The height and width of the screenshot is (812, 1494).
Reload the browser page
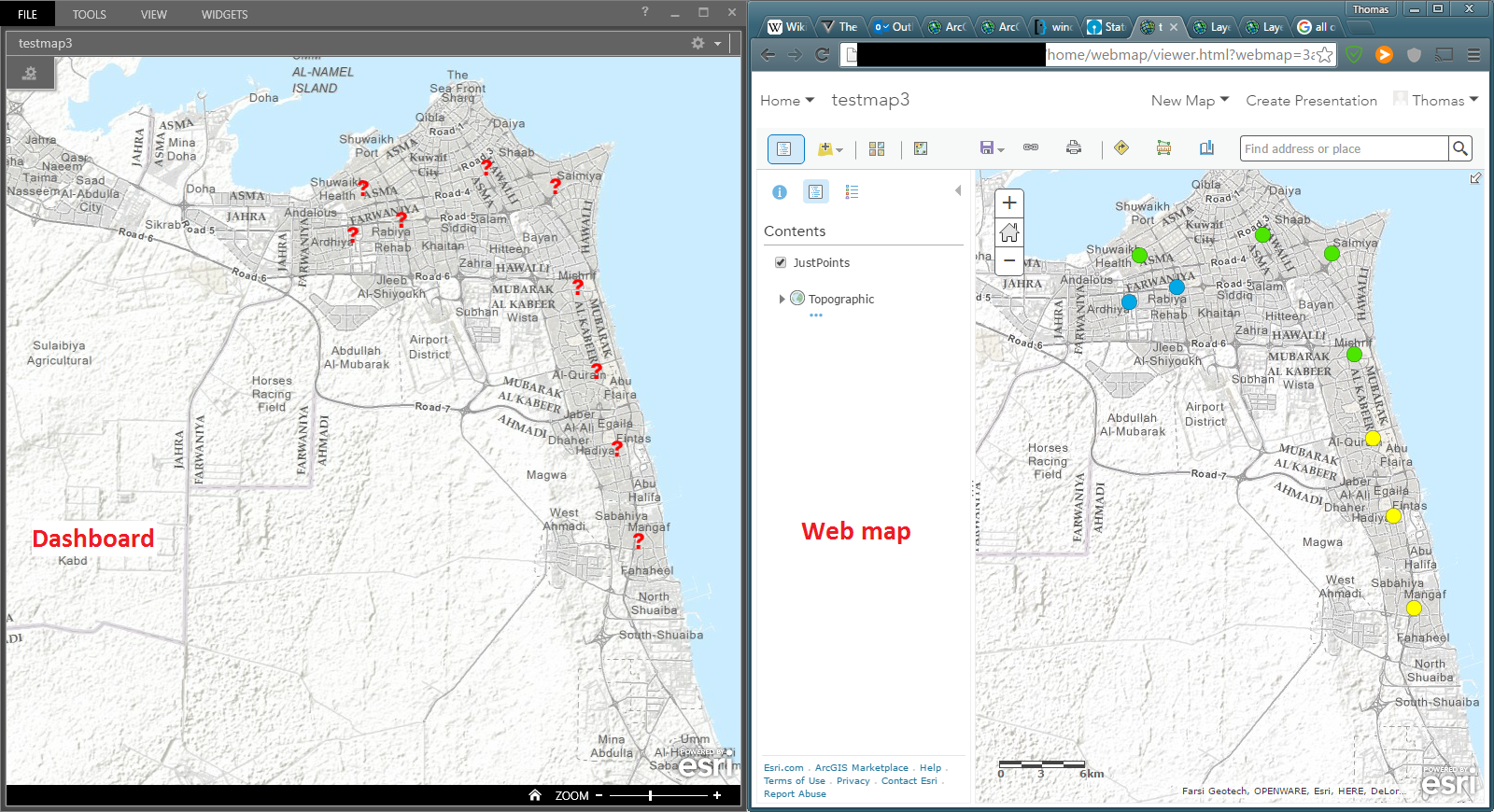tap(823, 55)
